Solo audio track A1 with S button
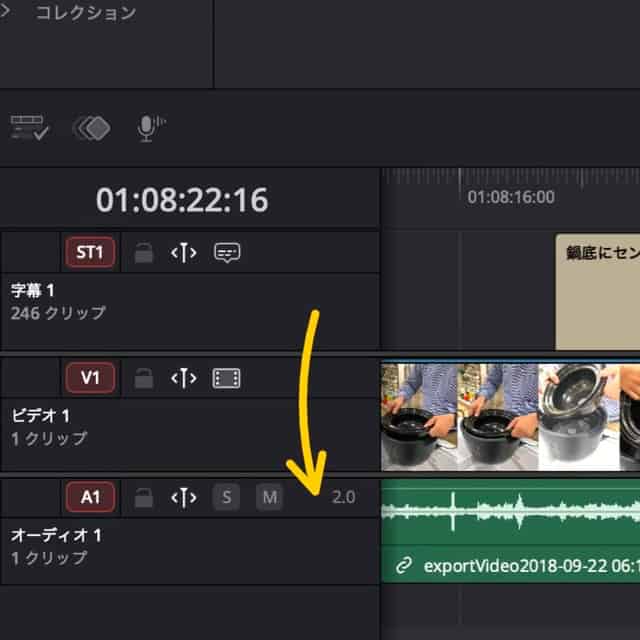The height and width of the screenshot is (640, 640). (227, 497)
